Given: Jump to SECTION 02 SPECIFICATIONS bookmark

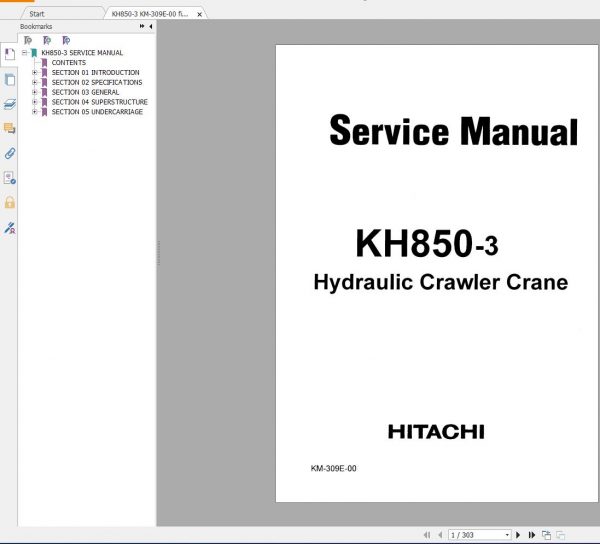Looking at the screenshot, I should click(97, 82).
